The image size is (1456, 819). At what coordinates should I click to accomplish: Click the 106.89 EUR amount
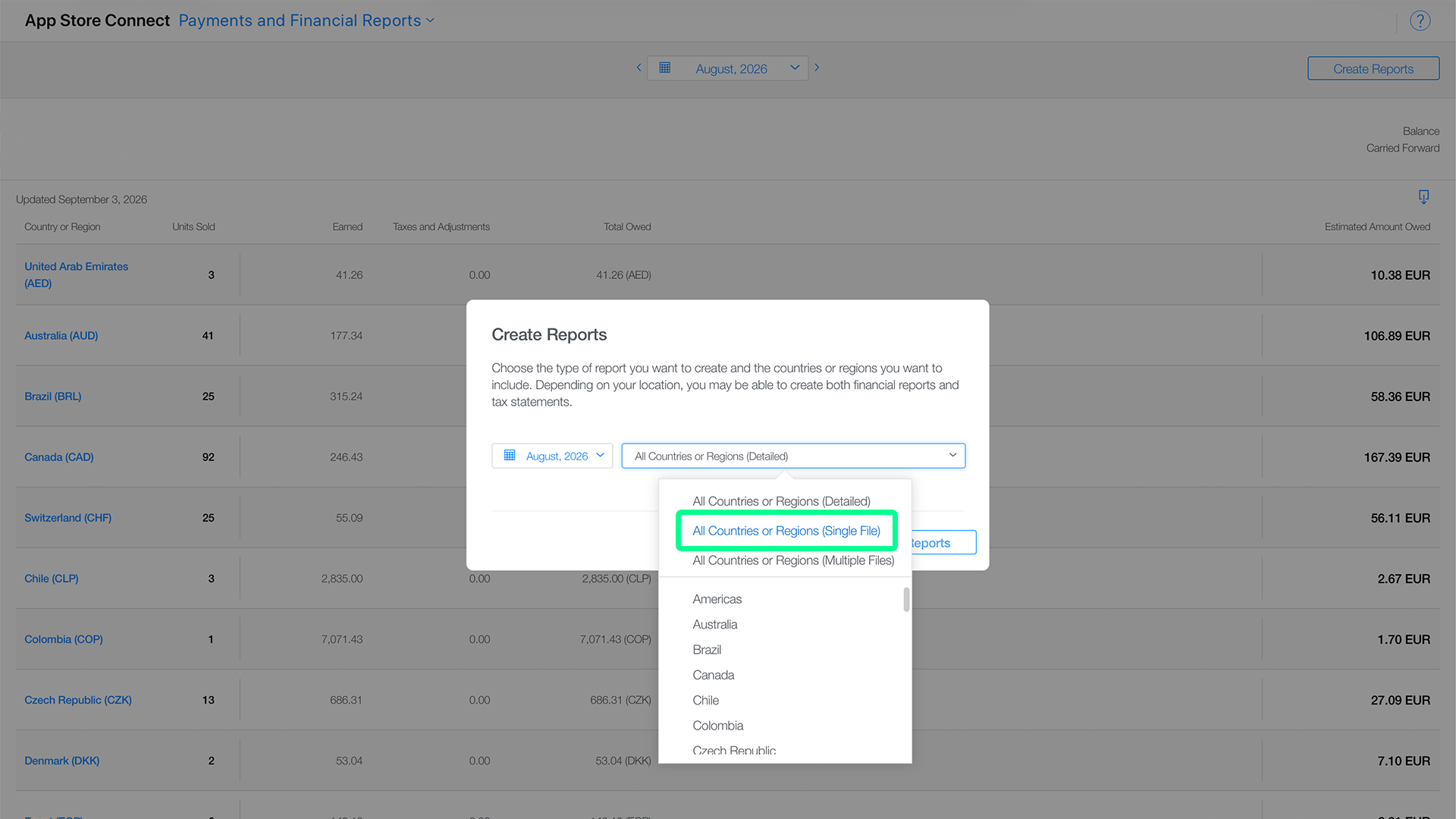pyautogui.click(x=1397, y=335)
